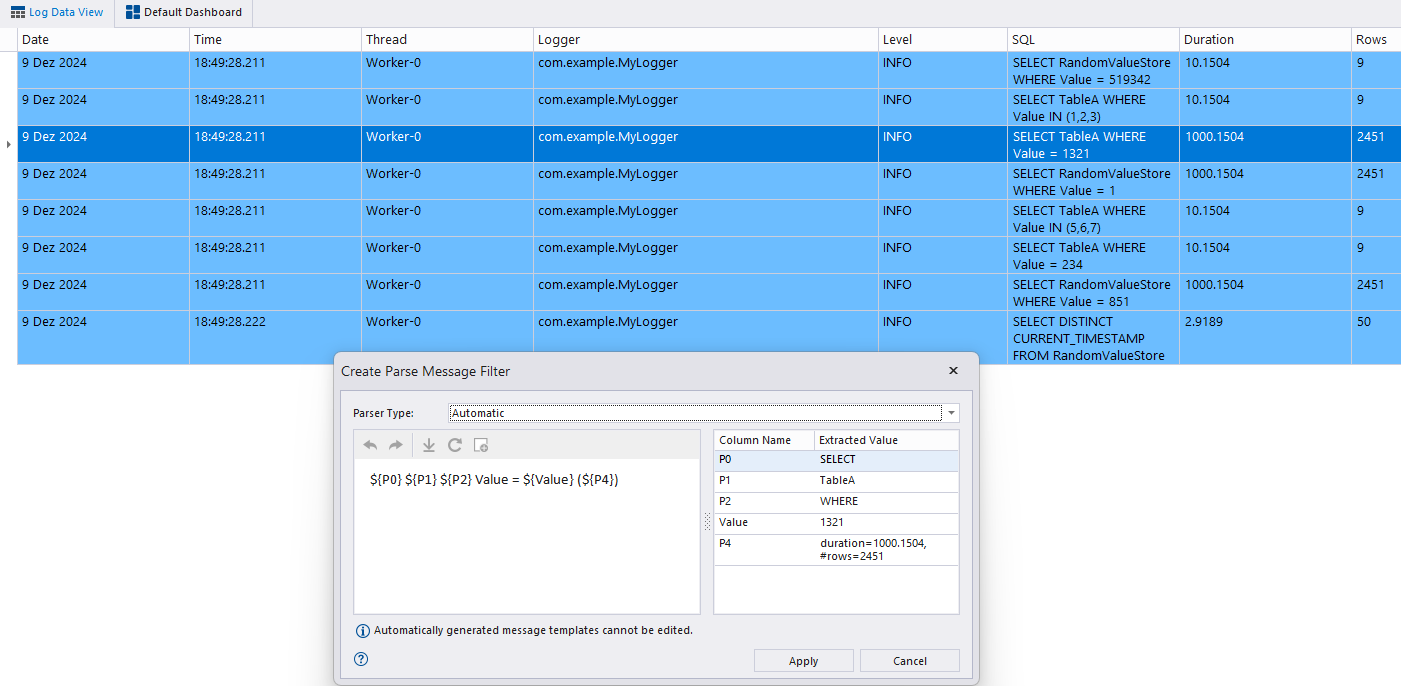Click the Date cell in the 'Value = 234' row
This screenshot has height=686, width=1401.
pyautogui.click(x=104, y=256)
